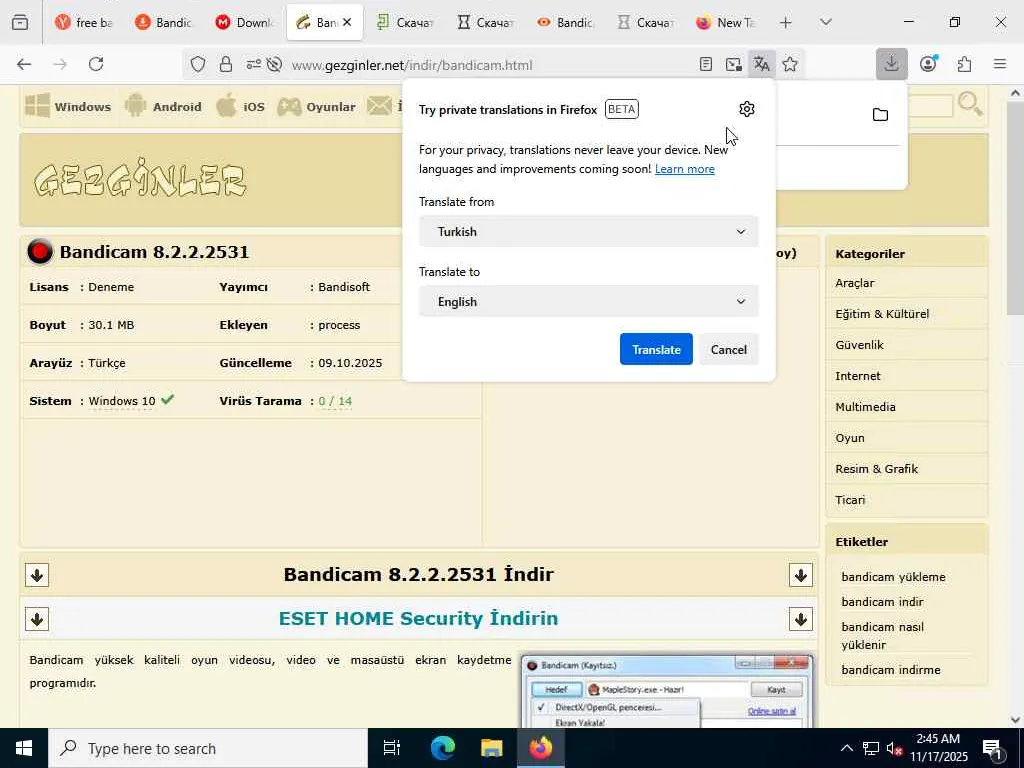Open Firefox application menu
Viewport: 1024px width, 768px height.
1000,64
